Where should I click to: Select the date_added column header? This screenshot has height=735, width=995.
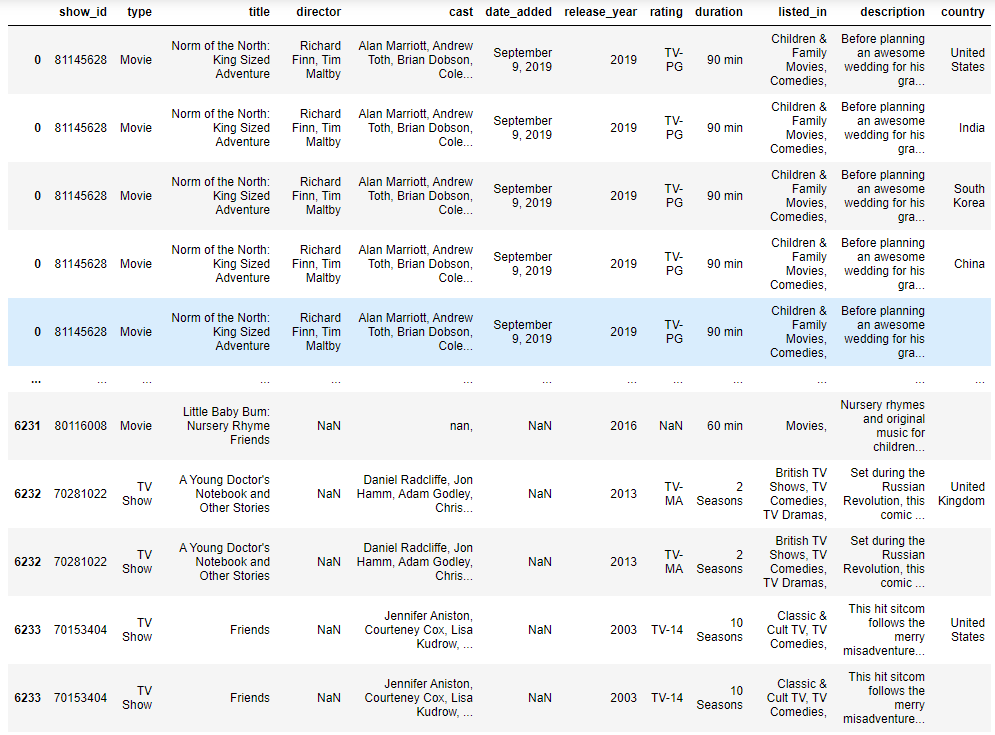pos(518,12)
